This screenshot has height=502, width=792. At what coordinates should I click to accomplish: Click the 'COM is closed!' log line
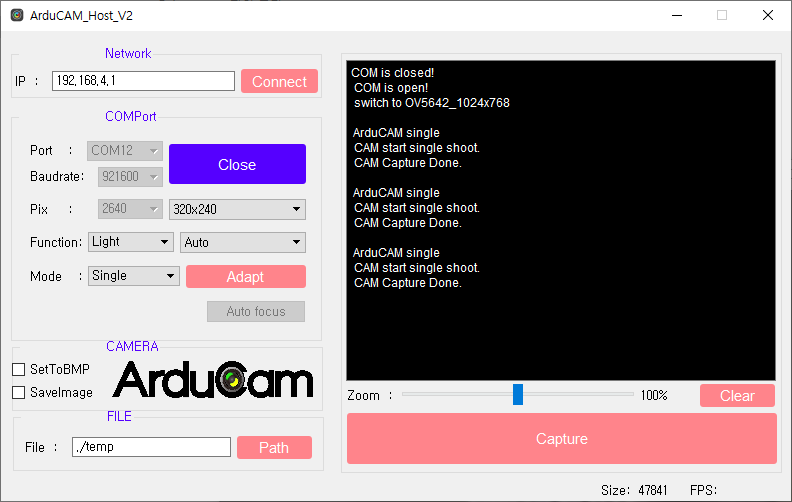tap(392, 73)
